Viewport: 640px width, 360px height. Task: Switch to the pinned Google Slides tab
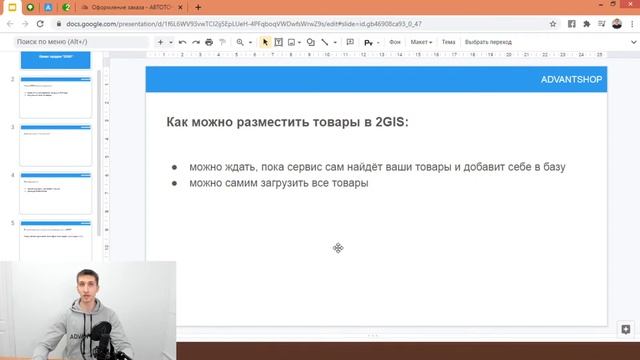pyautogui.click(x=12, y=7)
